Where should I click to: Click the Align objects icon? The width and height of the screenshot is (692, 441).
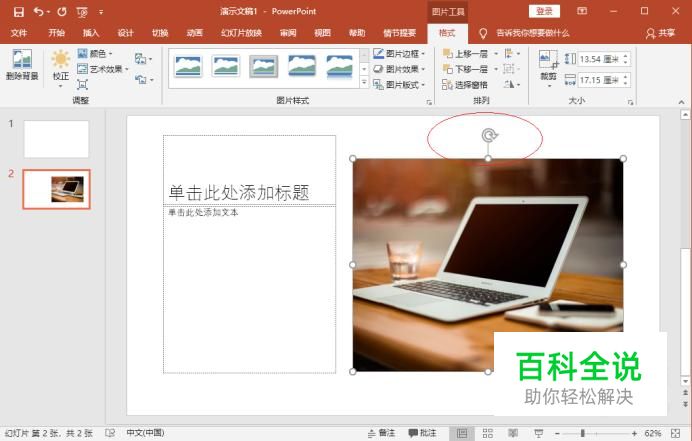511,53
